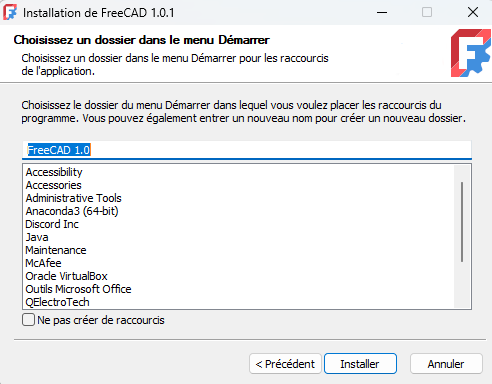Enable 'Ne pas créer de raccourcis' checkbox

click(28, 320)
